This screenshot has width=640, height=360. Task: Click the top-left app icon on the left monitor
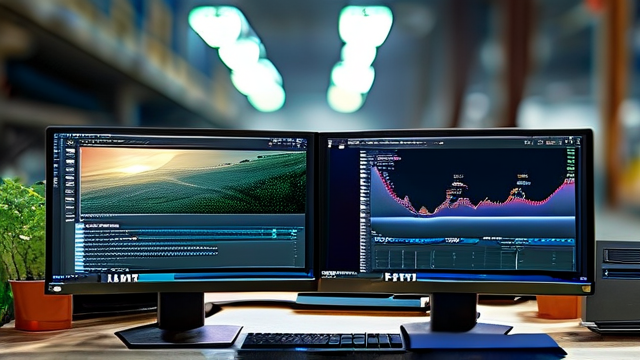[x=70, y=142]
